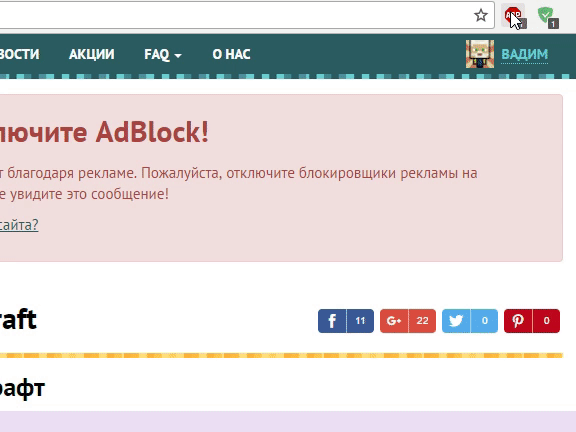This screenshot has width=576, height=432.
Task: Pin the page with the Pinterest icon
Action: [518, 321]
